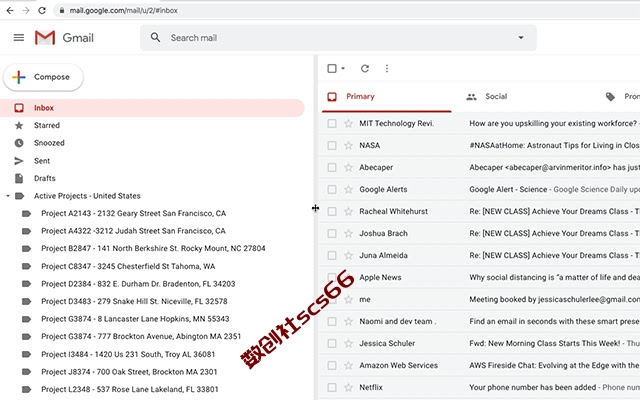Open label Project D3483 Snake Hill St
This screenshot has width=640, height=400.
tap(134, 301)
